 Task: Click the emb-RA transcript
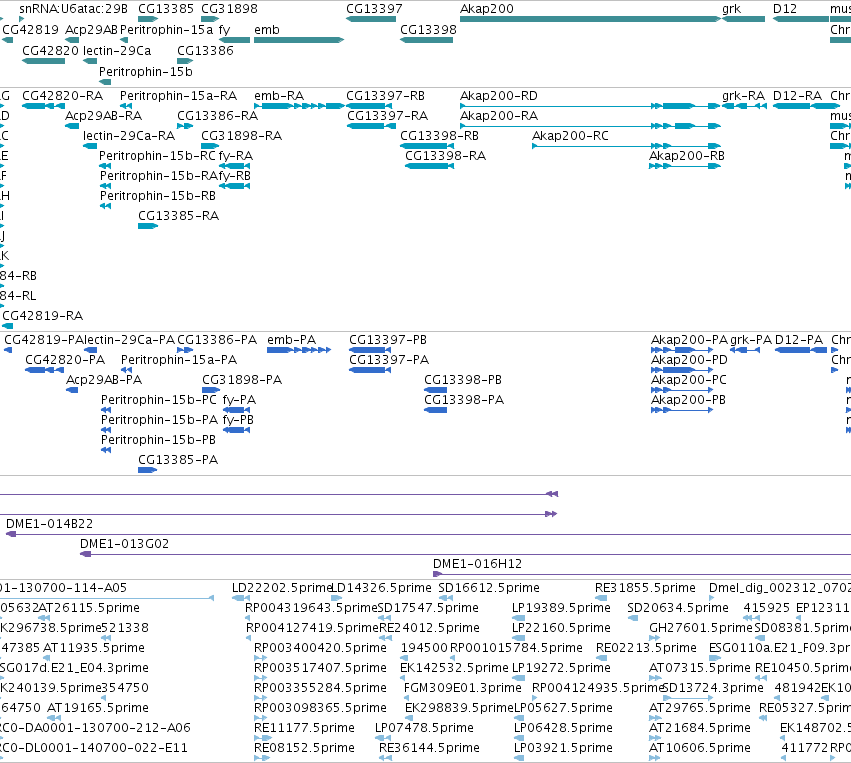[x=299, y=106]
